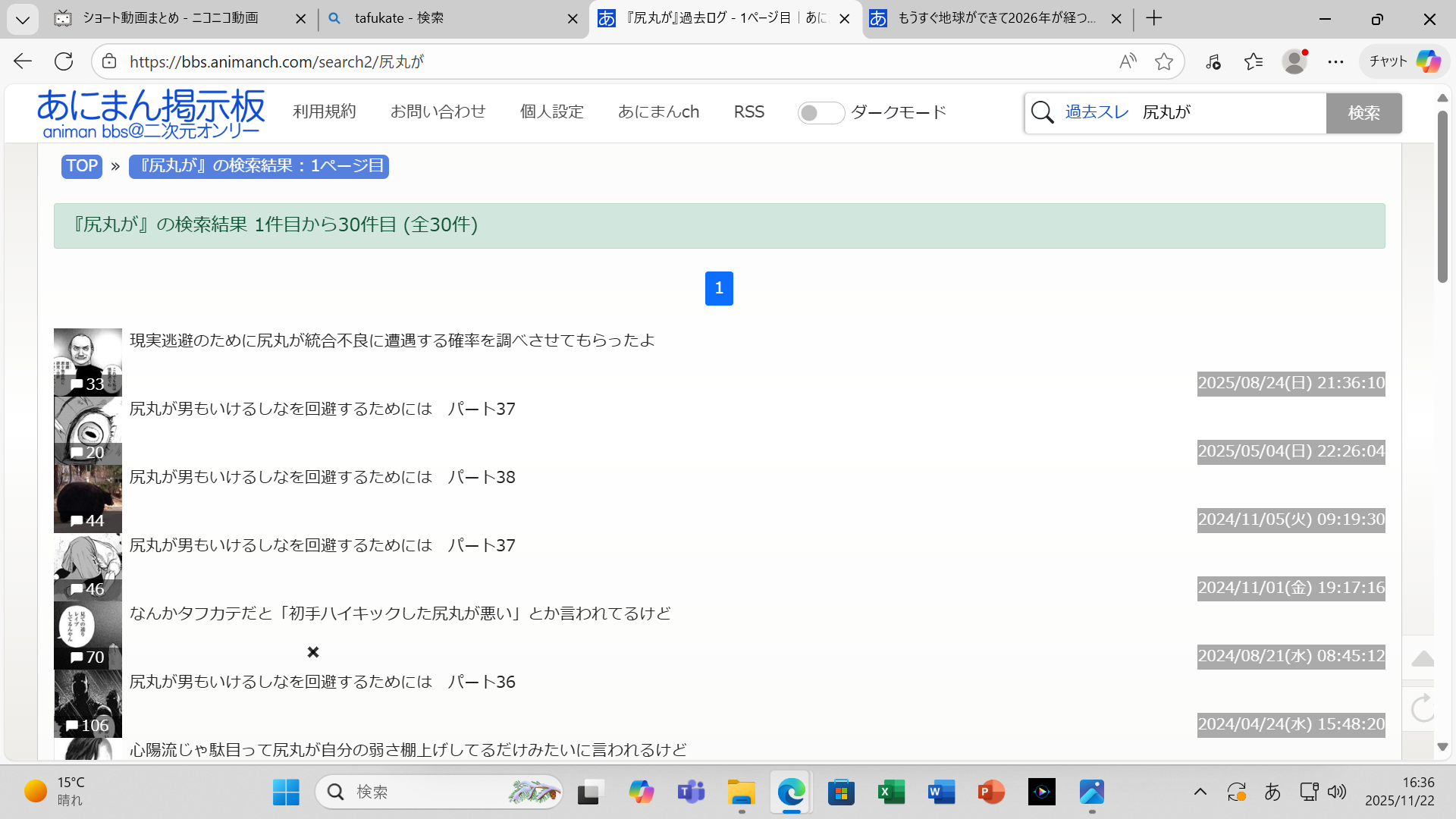1456x819 pixels.
Task: Toggle the ダークモード switch
Action: 821,113
